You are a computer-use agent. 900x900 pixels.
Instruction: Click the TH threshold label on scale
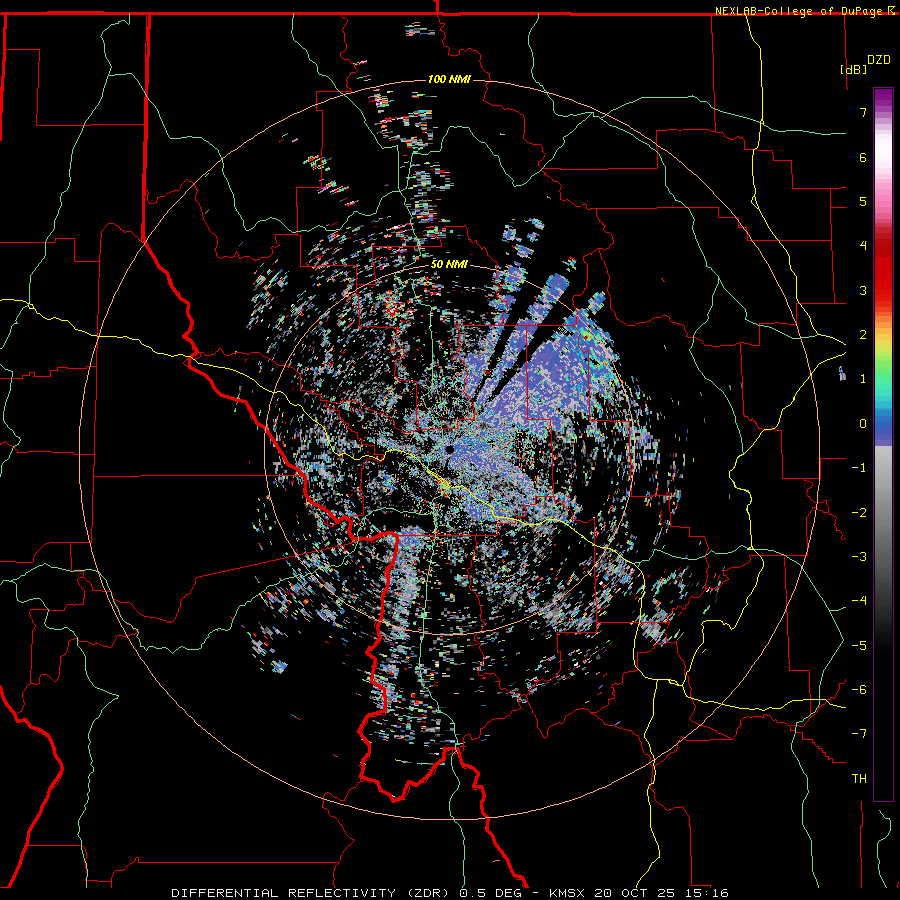(859, 779)
